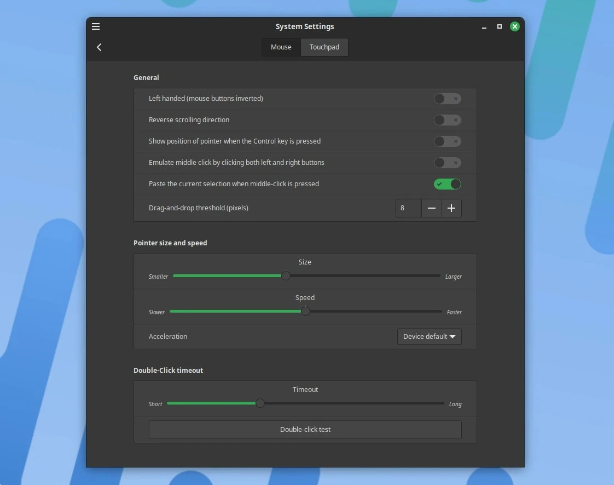The height and width of the screenshot is (485, 614).
Task: Open the Acceleration Device default dropdown
Action: point(429,337)
